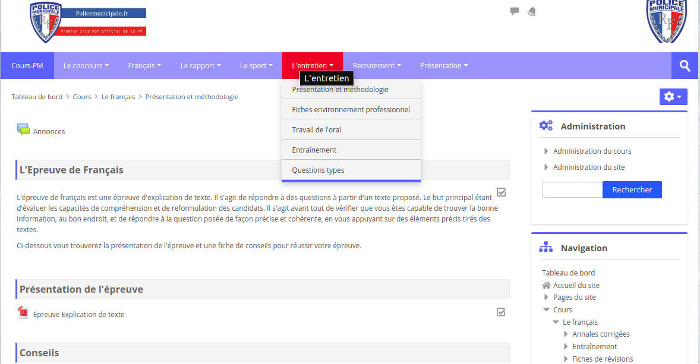The height and width of the screenshot is (364, 700).
Task: Click the Annonces forum icon
Action: (23, 130)
